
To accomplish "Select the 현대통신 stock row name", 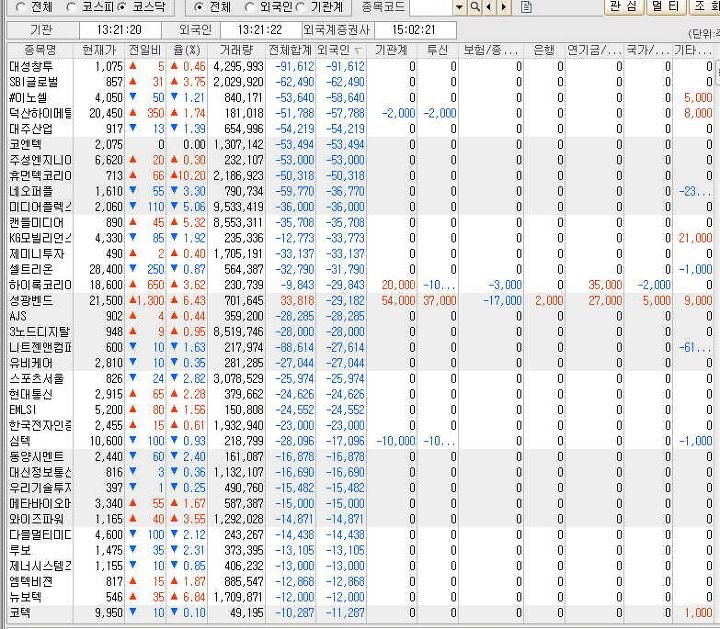I will (x=31, y=394).
